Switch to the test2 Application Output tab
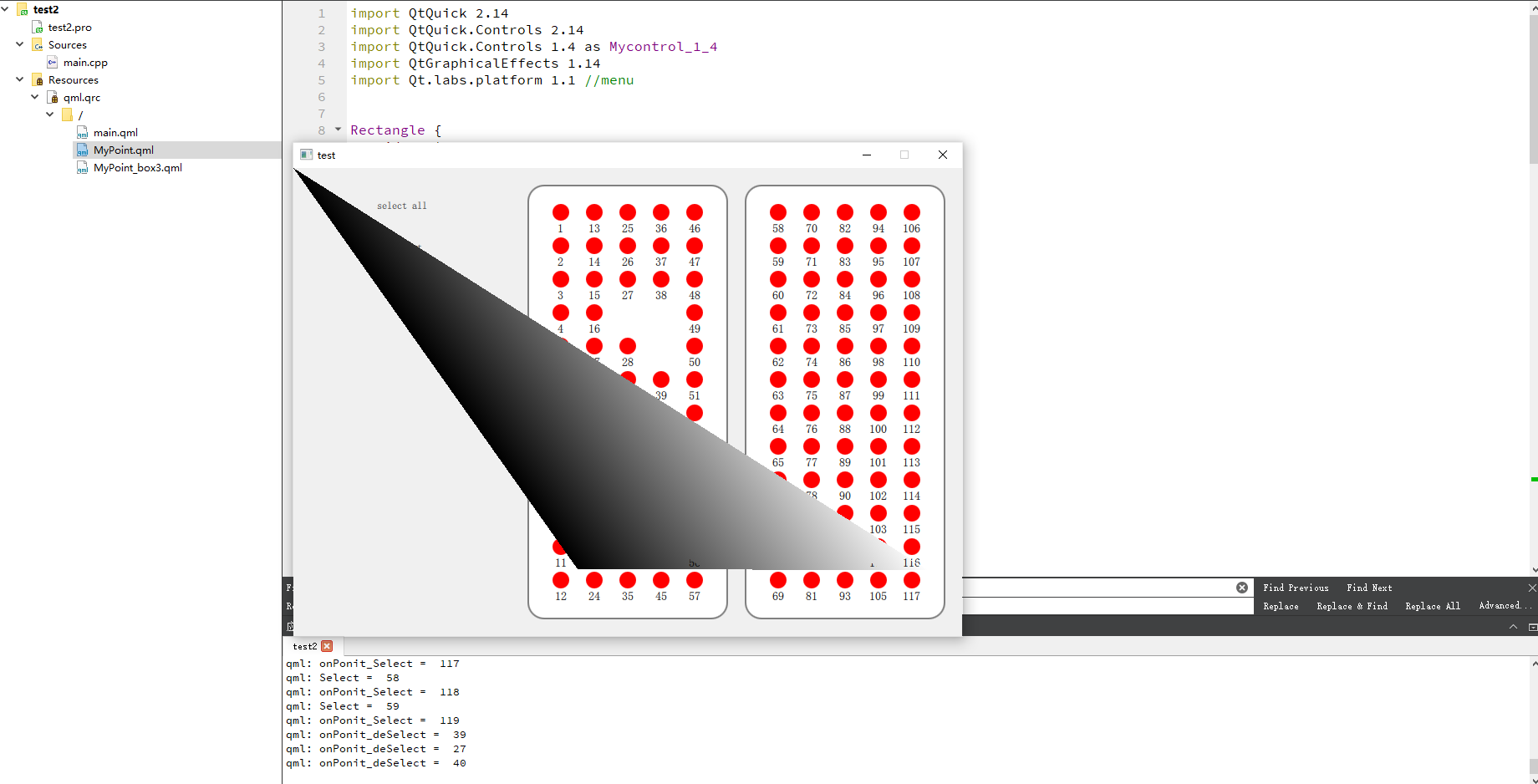The height and width of the screenshot is (784, 1538). pyautogui.click(x=303, y=646)
